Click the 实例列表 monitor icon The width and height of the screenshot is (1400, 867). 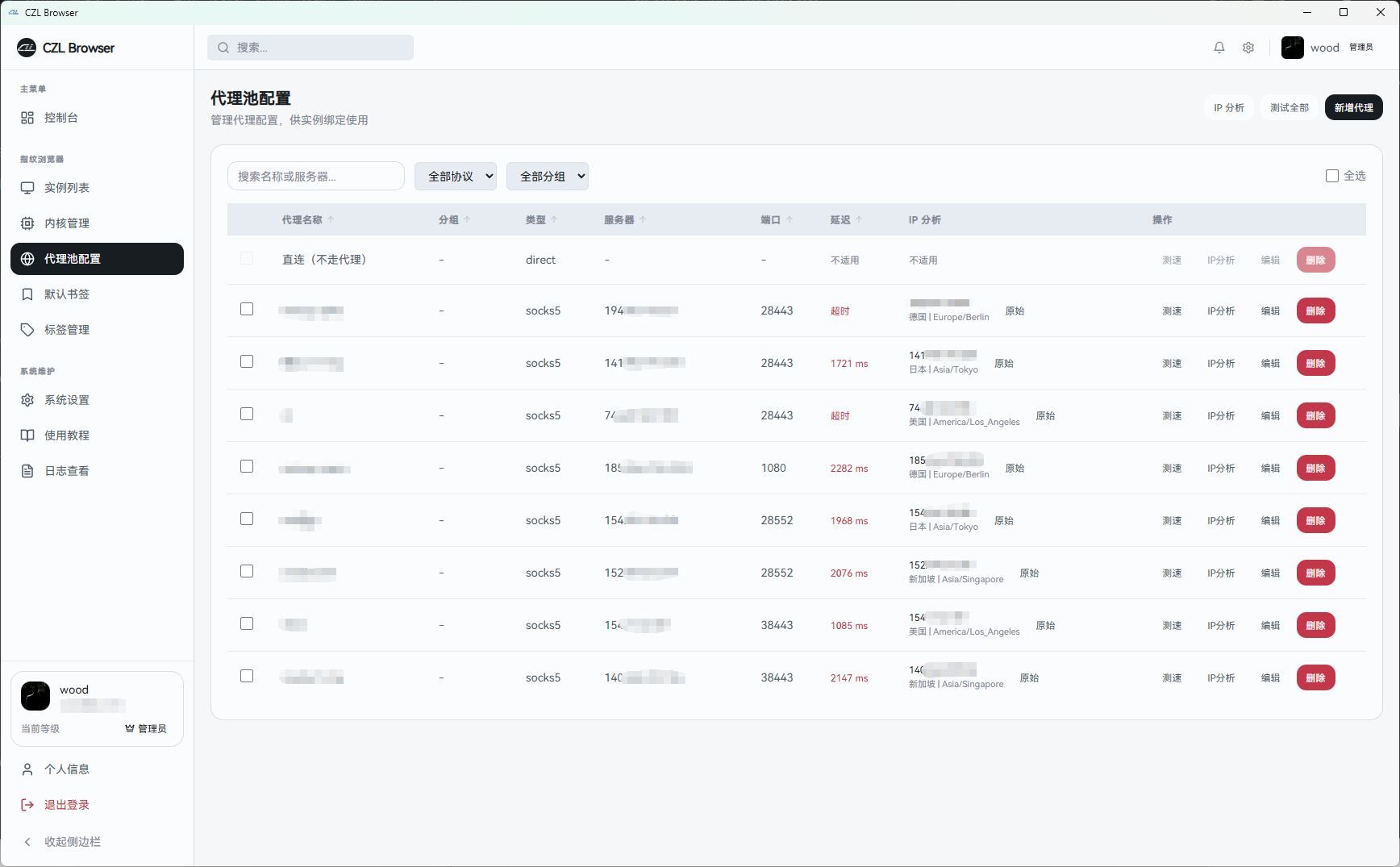[x=27, y=188]
